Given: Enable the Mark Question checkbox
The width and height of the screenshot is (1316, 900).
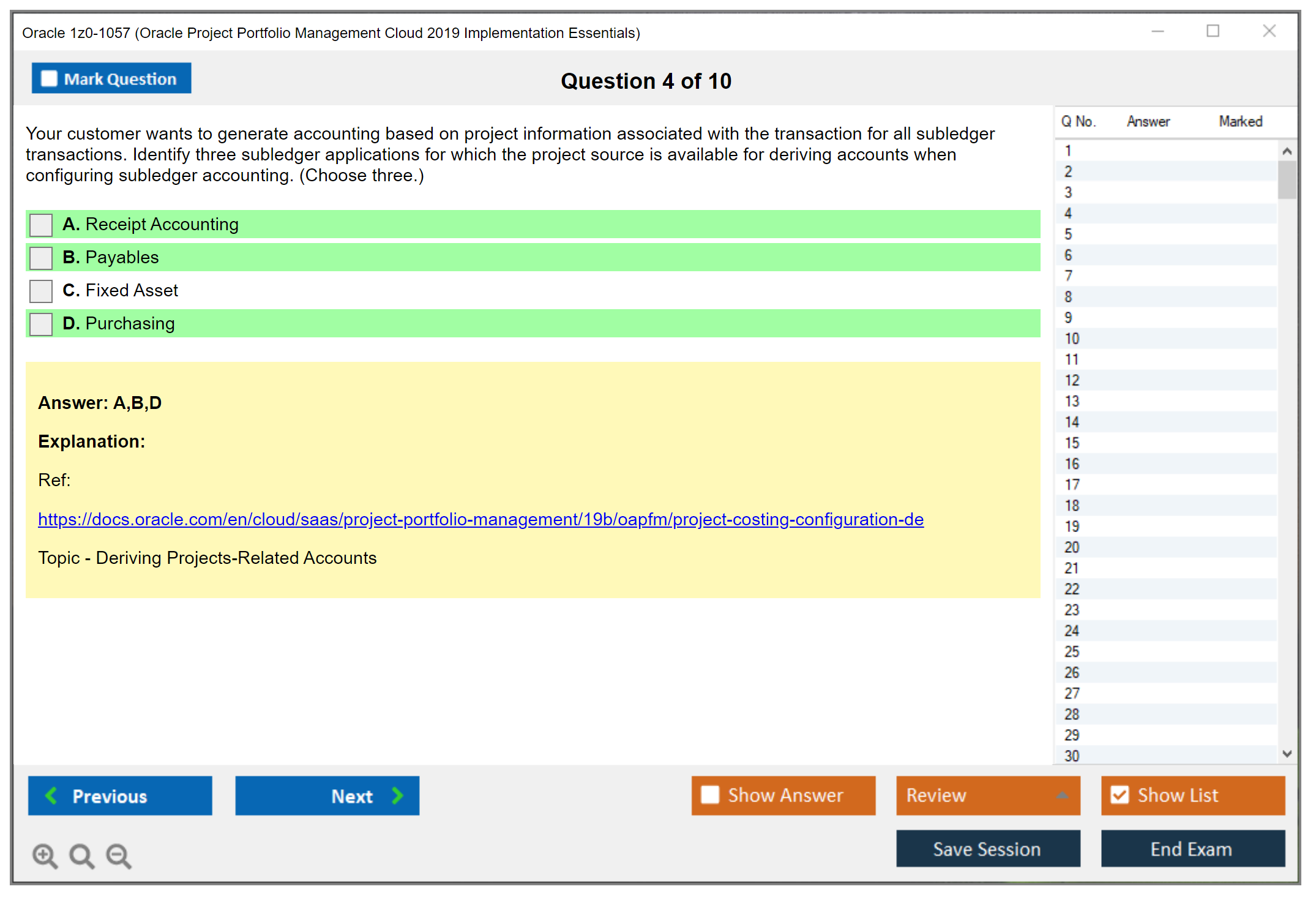Looking at the screenshot, I should [x=48, y=78].
